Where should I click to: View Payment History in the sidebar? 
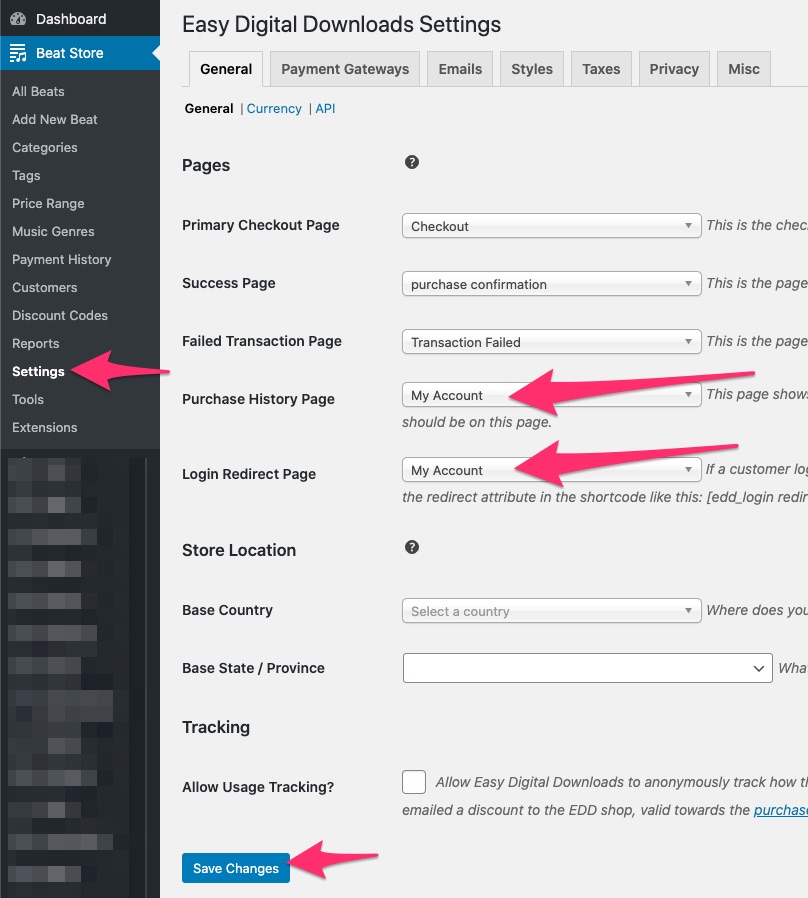click(62, 260)
